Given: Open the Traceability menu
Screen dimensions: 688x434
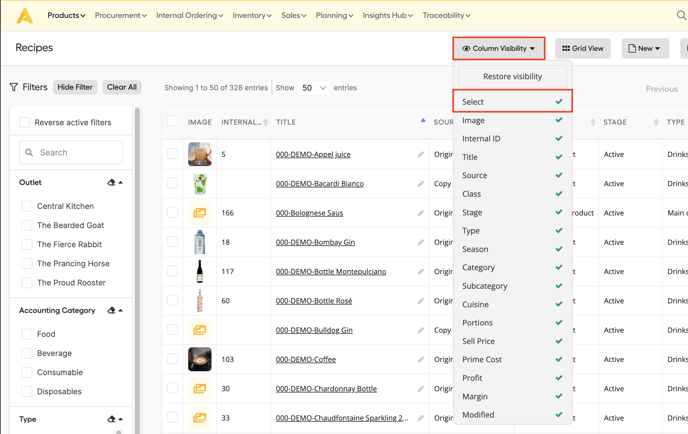Looking at the screenshot, I should (x=446, y=15).
